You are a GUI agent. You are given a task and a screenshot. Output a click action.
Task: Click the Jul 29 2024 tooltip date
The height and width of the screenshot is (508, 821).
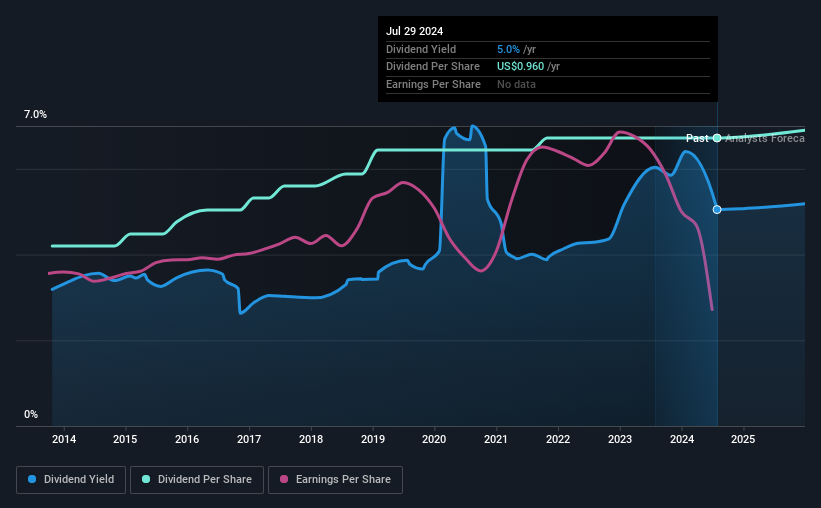(415, 31)
